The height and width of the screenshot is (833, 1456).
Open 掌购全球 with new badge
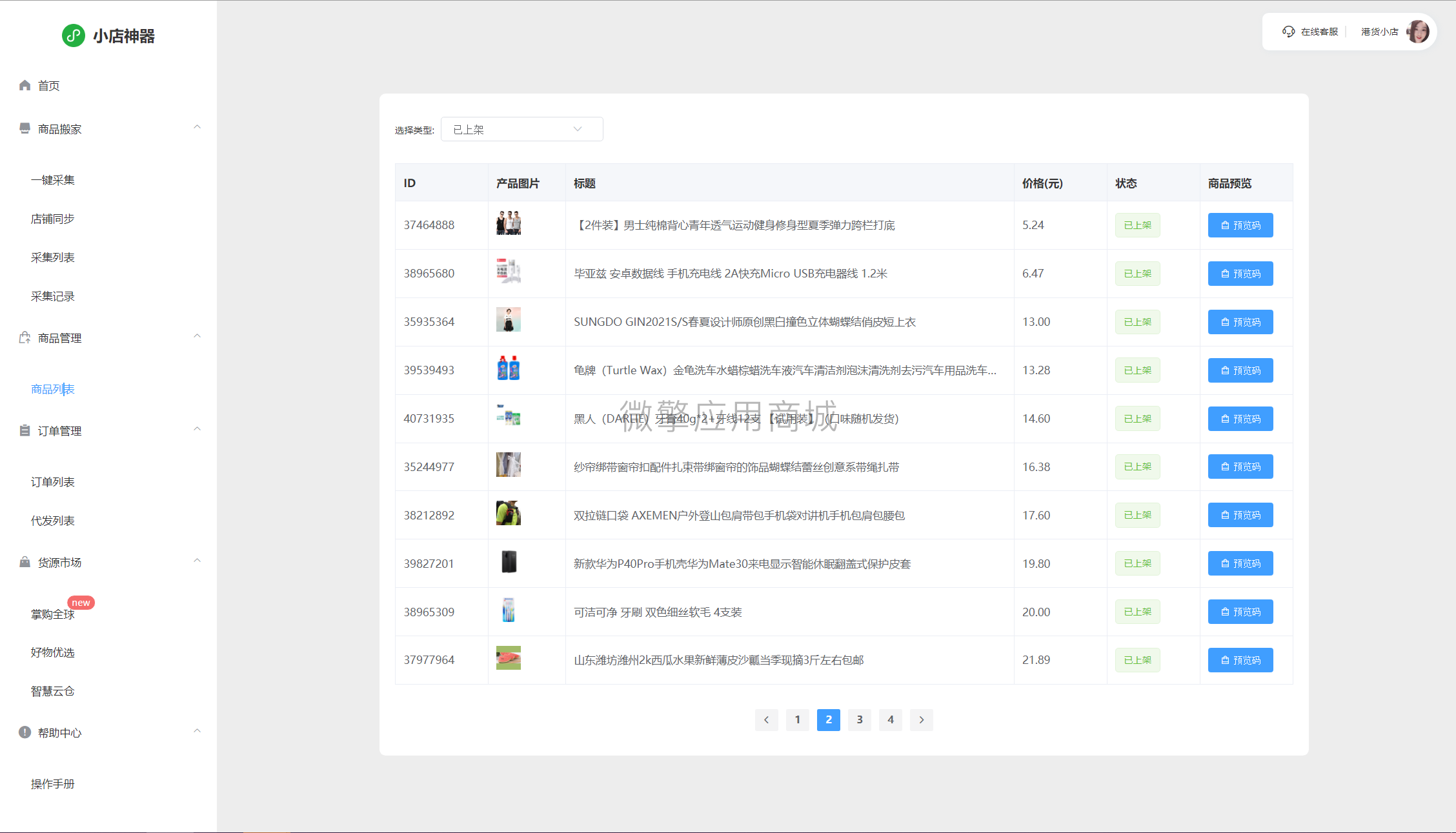click(x=53, y=614)
